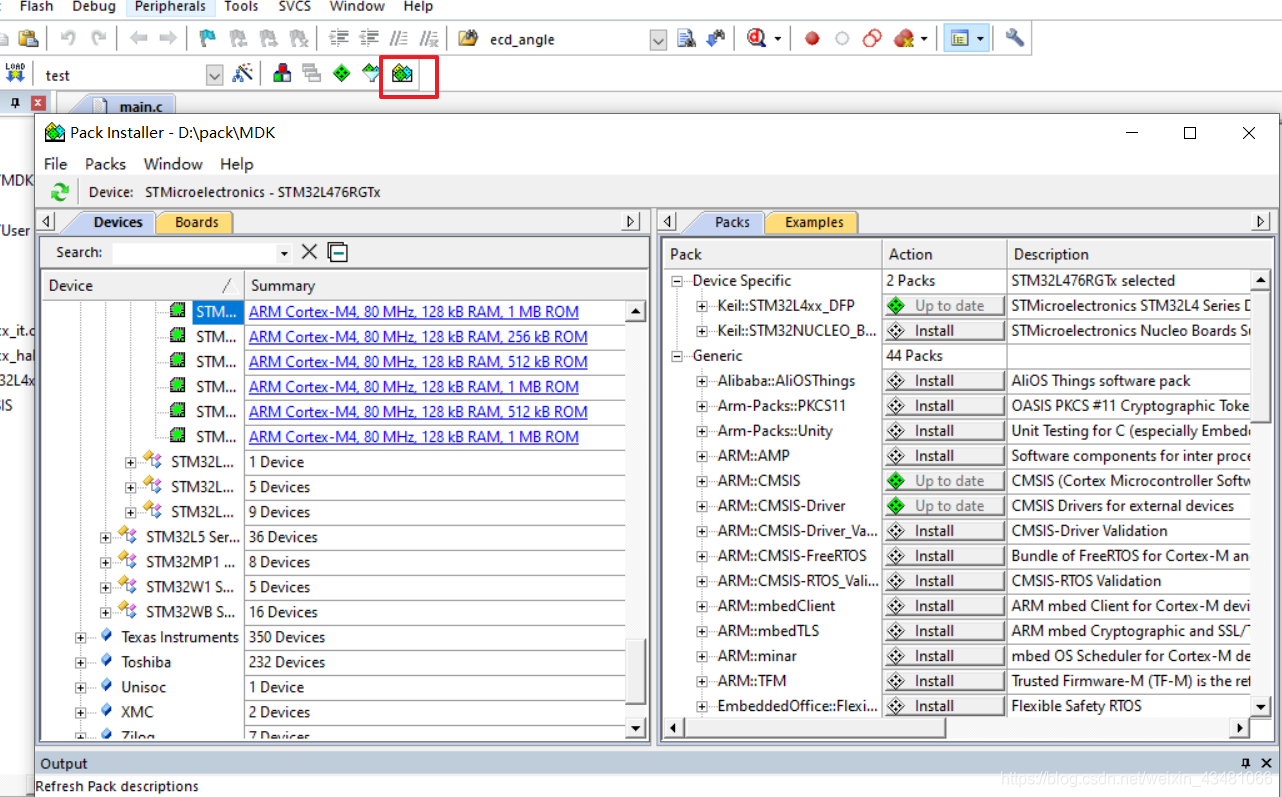Click the Undo toolbar icon
Screen dimensions: 1282x797
pyautogui.click(x=68, y=39)
